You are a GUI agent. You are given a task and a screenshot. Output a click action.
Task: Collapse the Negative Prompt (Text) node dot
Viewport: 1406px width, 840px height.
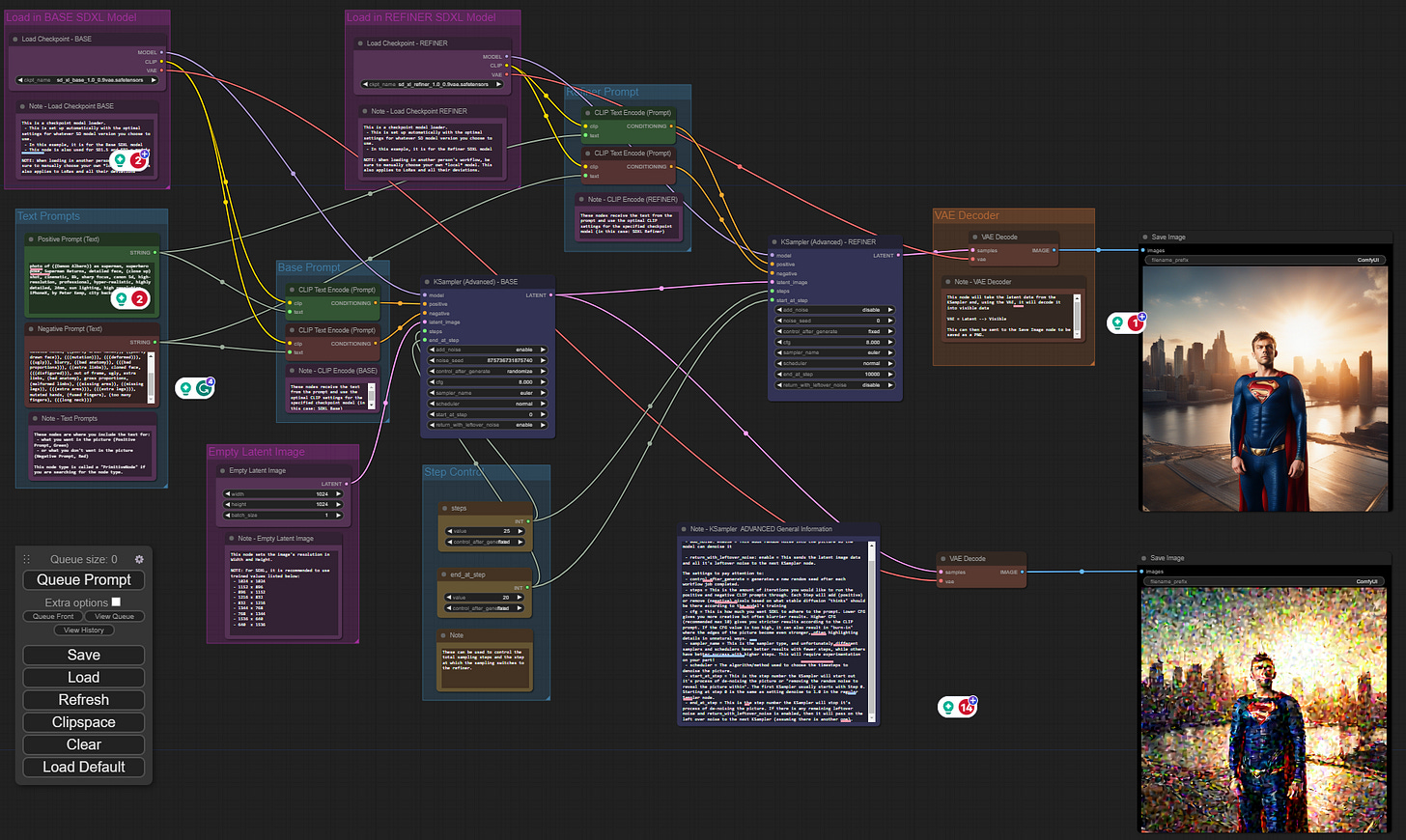[31, 329]
